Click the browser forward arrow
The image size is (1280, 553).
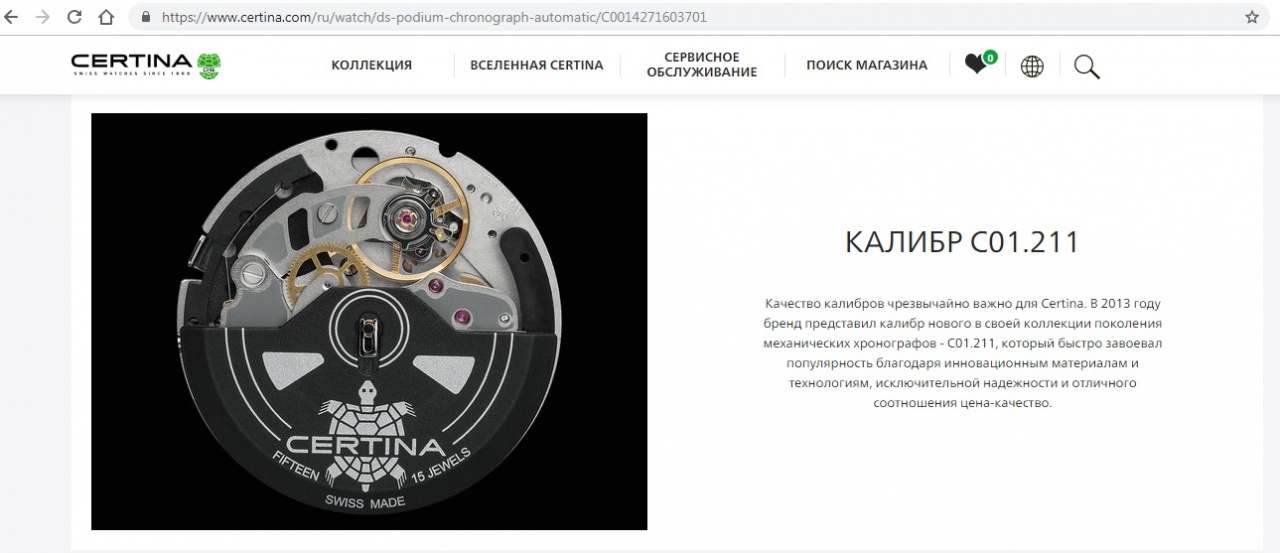click(43, 17)
